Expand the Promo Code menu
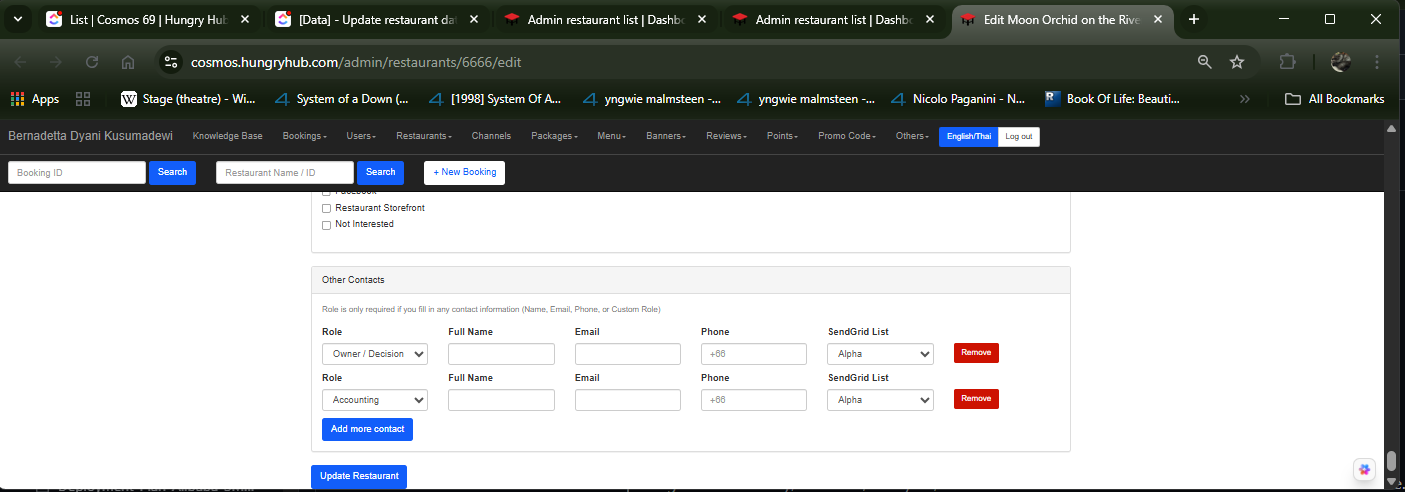This screenshot has width=1405, height=492. tap(846, 136)
